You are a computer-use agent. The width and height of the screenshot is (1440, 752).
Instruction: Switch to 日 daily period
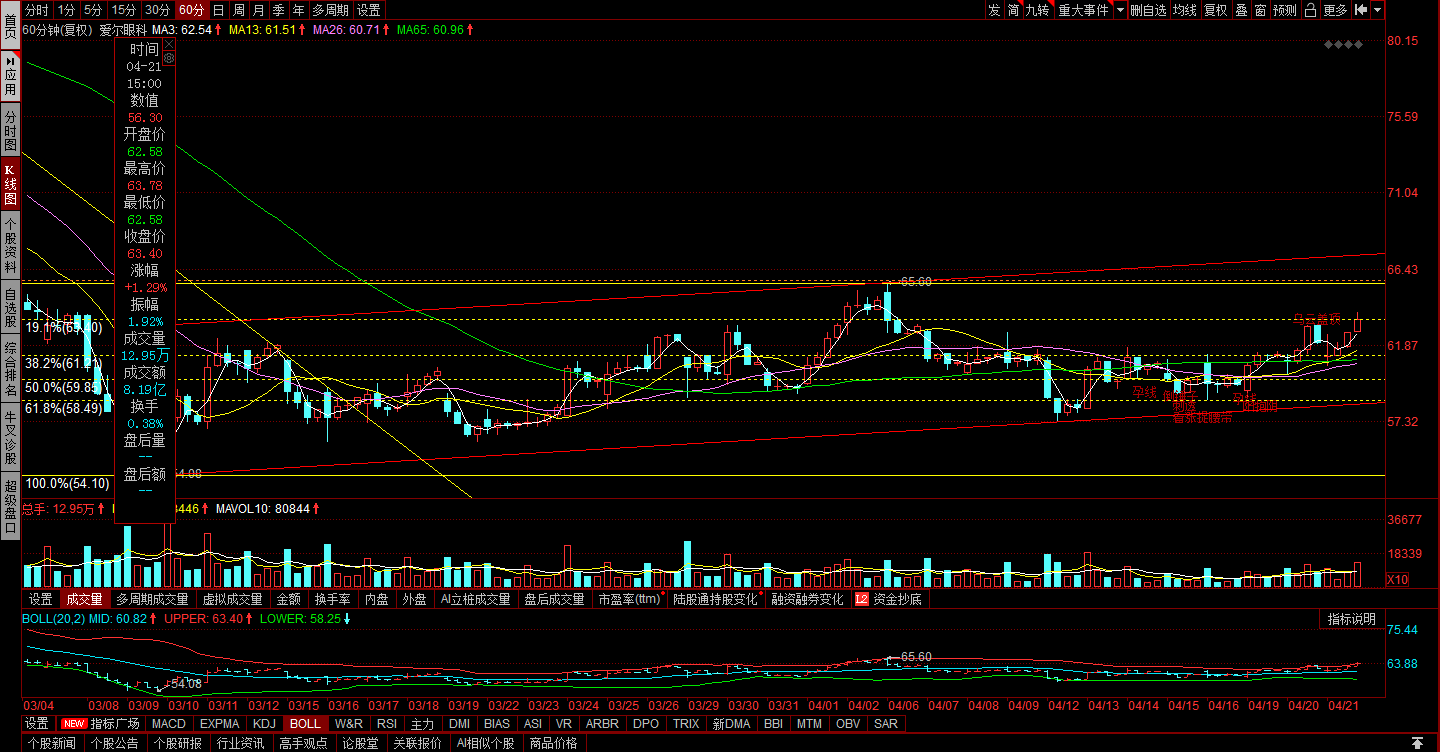click(x=218, y=10)
